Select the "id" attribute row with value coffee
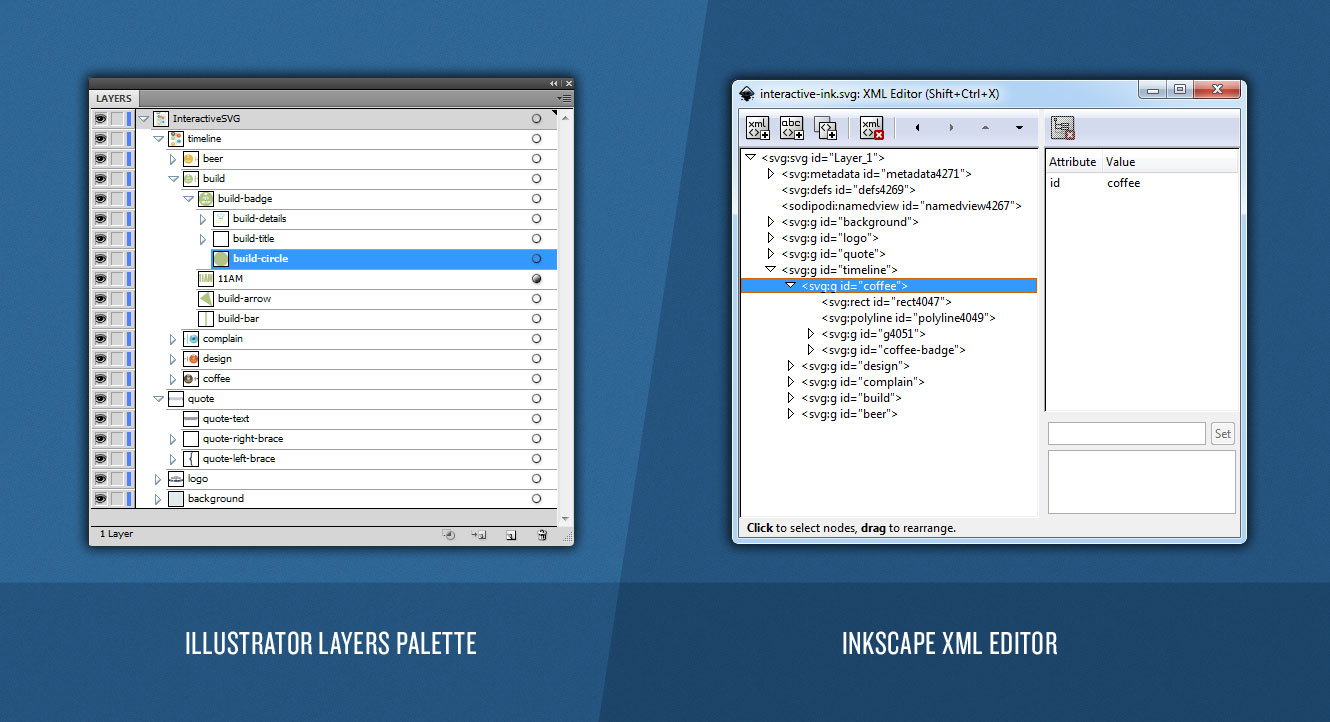 (1143, 183)
